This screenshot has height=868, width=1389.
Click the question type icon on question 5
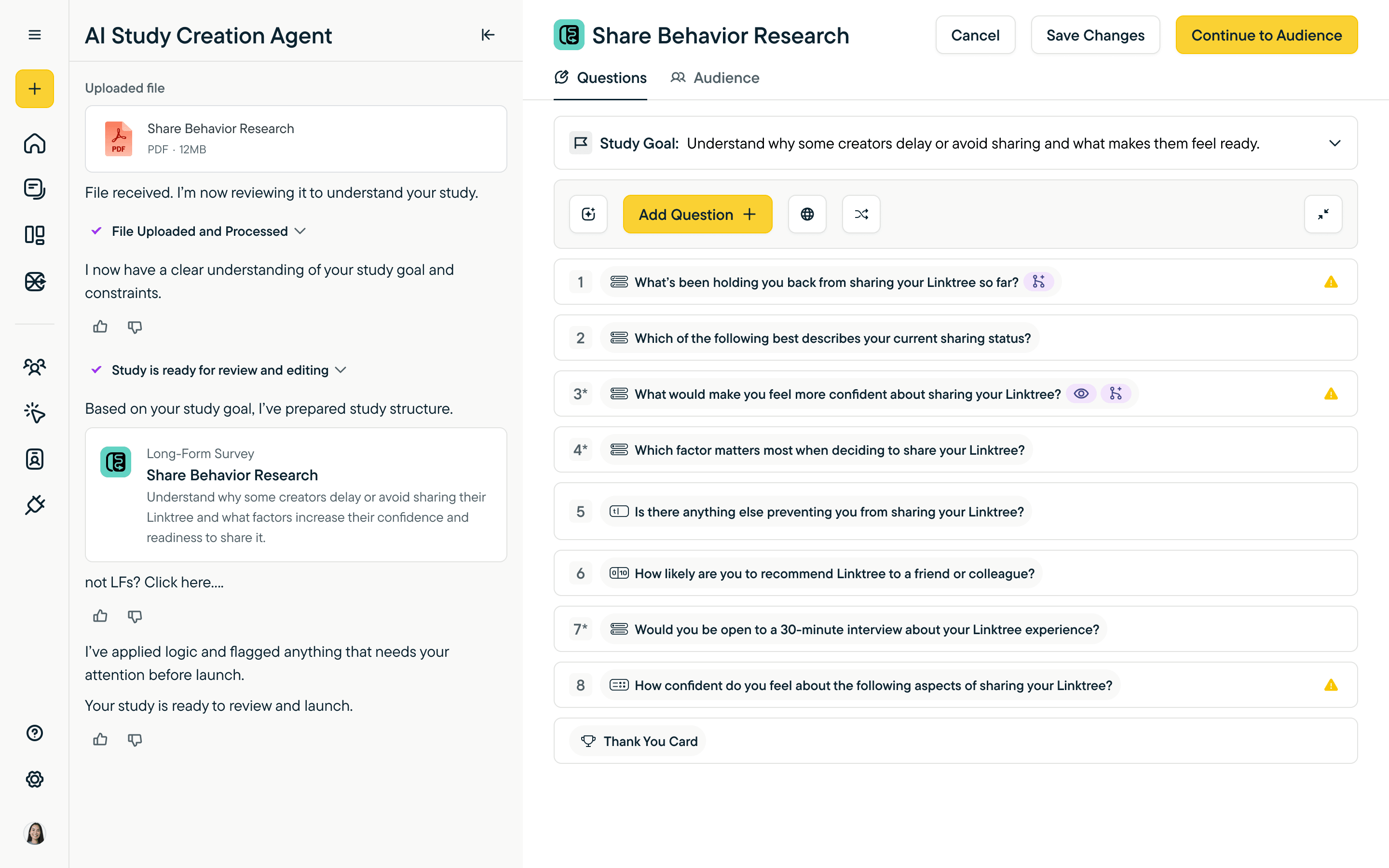tap(619, 511)
